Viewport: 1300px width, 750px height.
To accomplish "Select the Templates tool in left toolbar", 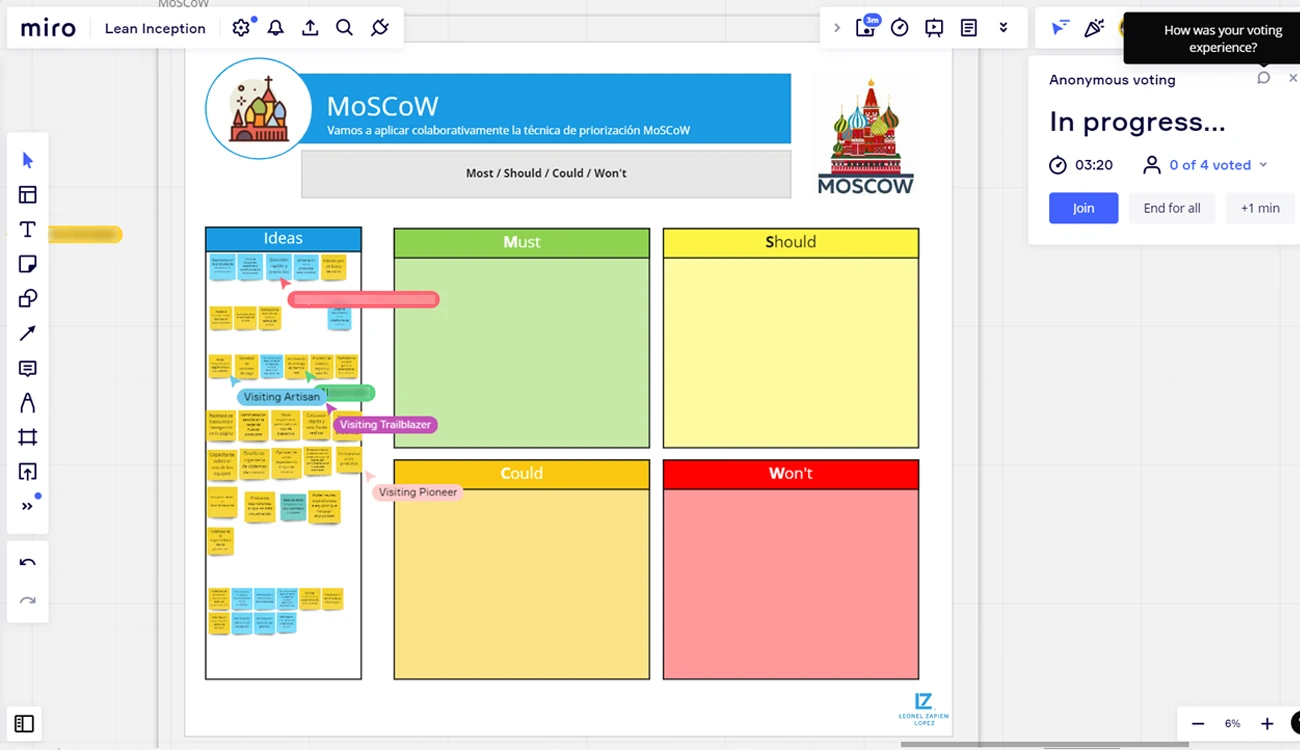I will pyautogui.click(x=27, y=195).
